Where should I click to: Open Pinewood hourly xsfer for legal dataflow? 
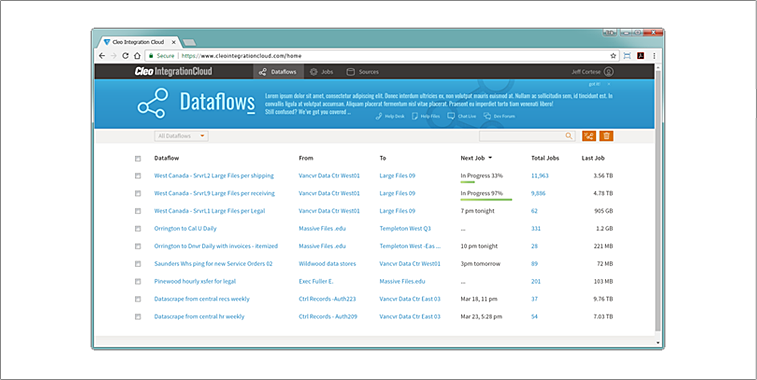click(195, 281)
